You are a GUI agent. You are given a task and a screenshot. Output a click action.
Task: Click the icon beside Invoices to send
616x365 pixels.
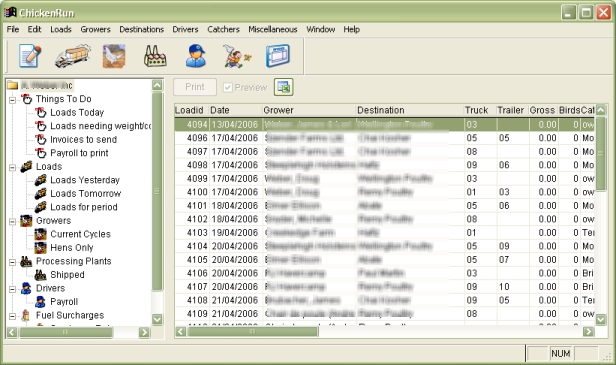[x=40, y=139]
